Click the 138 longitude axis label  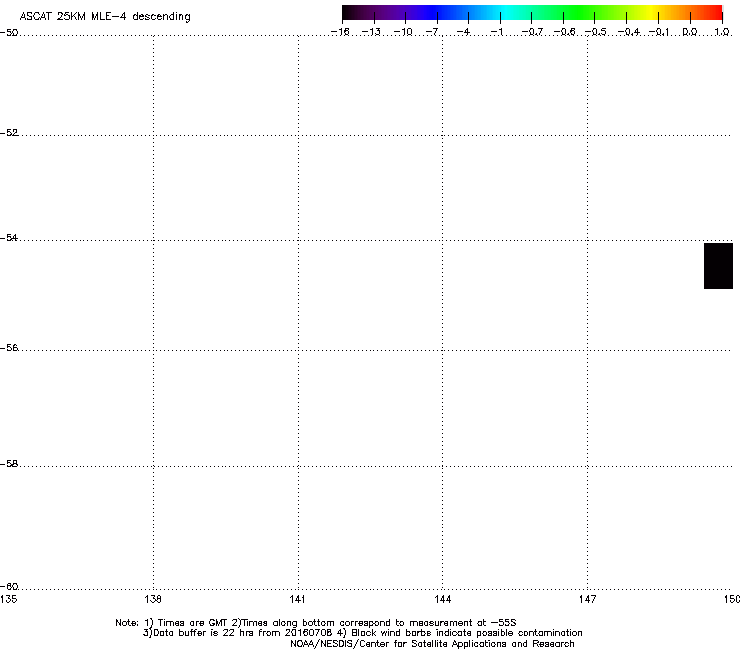(153, 599)
